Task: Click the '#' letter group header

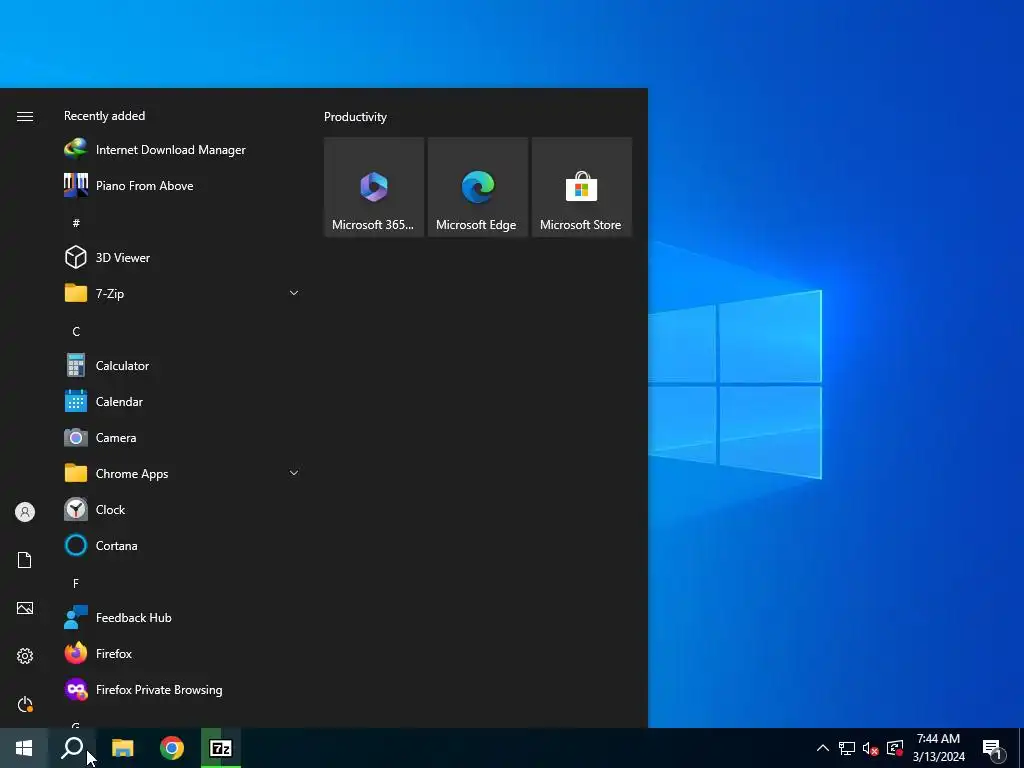Action: tap(76, 223)
